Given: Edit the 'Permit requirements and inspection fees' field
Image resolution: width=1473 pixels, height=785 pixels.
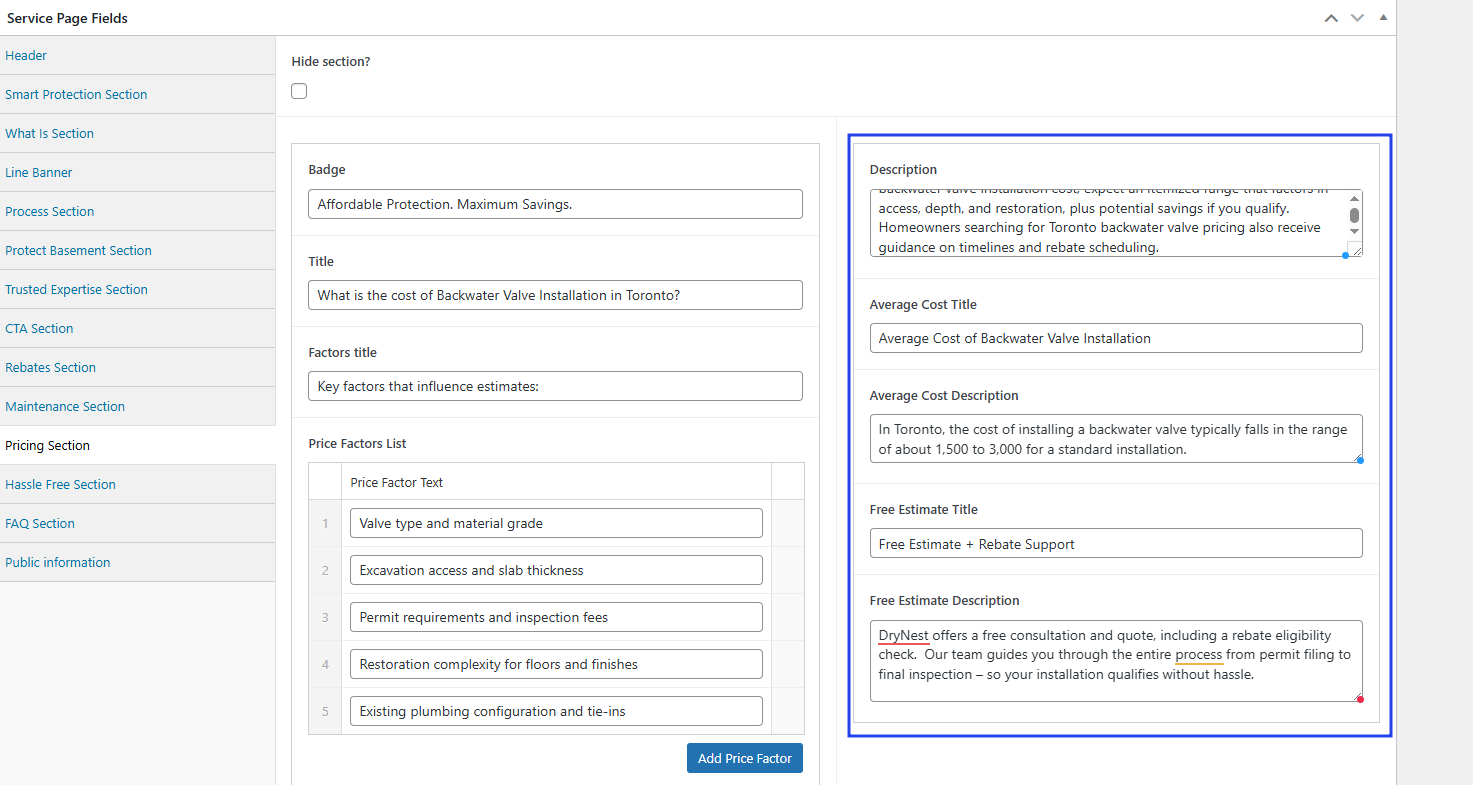Looking at the screenshot, I should tap(555, 617).
